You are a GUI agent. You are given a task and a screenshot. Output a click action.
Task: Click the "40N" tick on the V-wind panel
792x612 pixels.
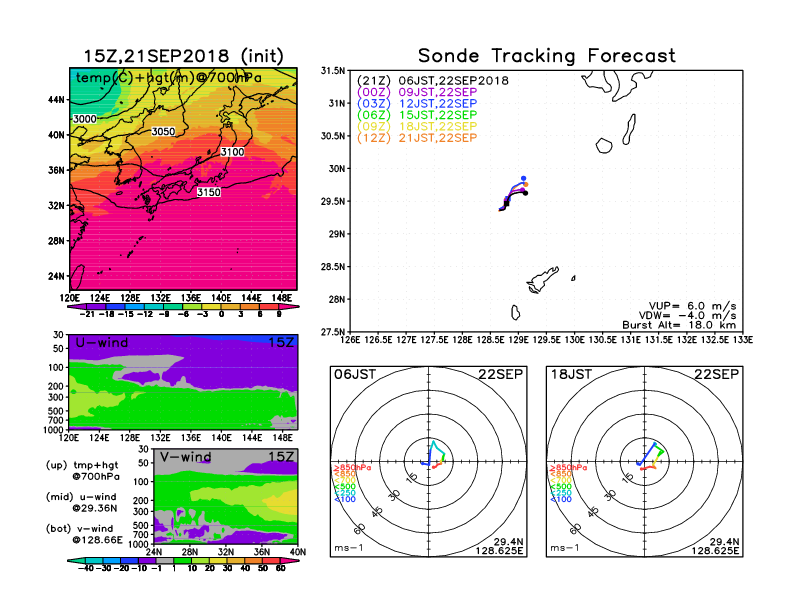(298, 552)
